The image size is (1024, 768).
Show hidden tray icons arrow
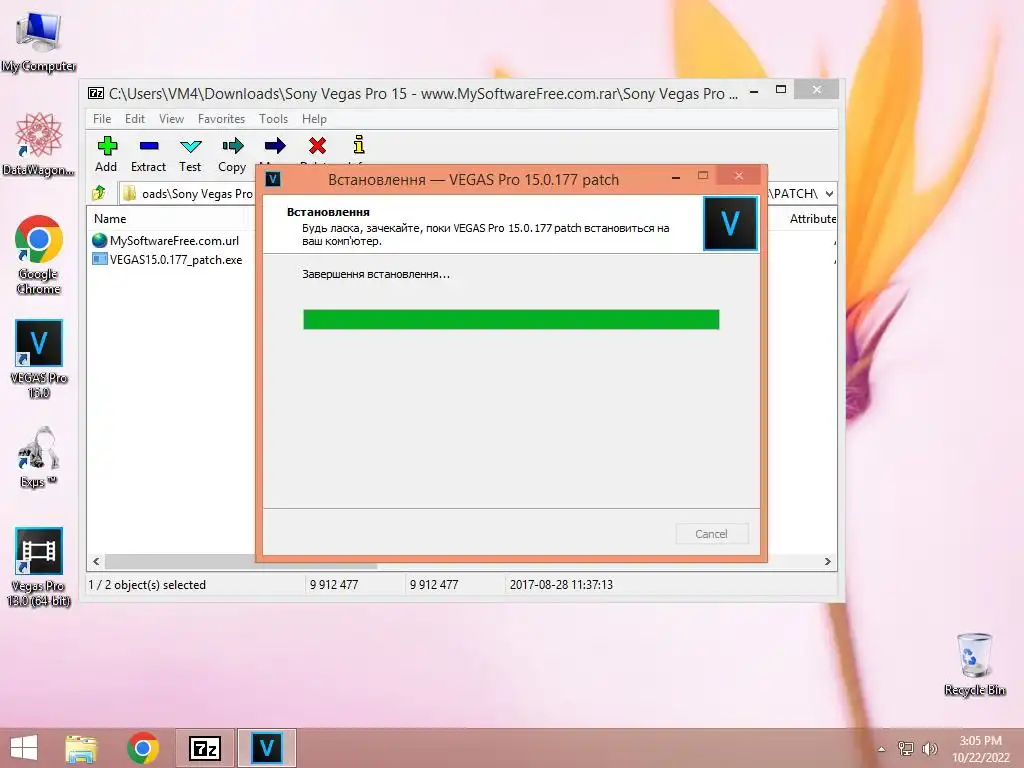(882, 749)
